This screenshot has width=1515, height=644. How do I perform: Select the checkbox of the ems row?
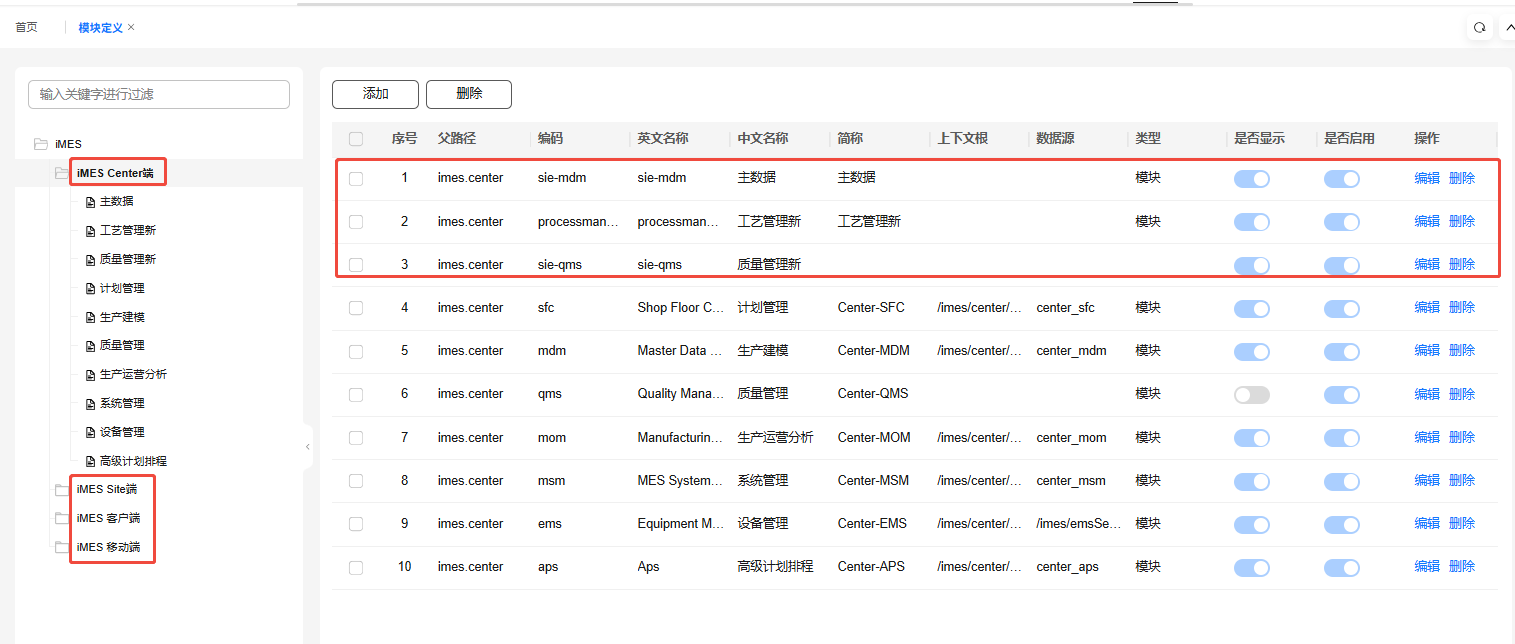click(x=356, y=524)
